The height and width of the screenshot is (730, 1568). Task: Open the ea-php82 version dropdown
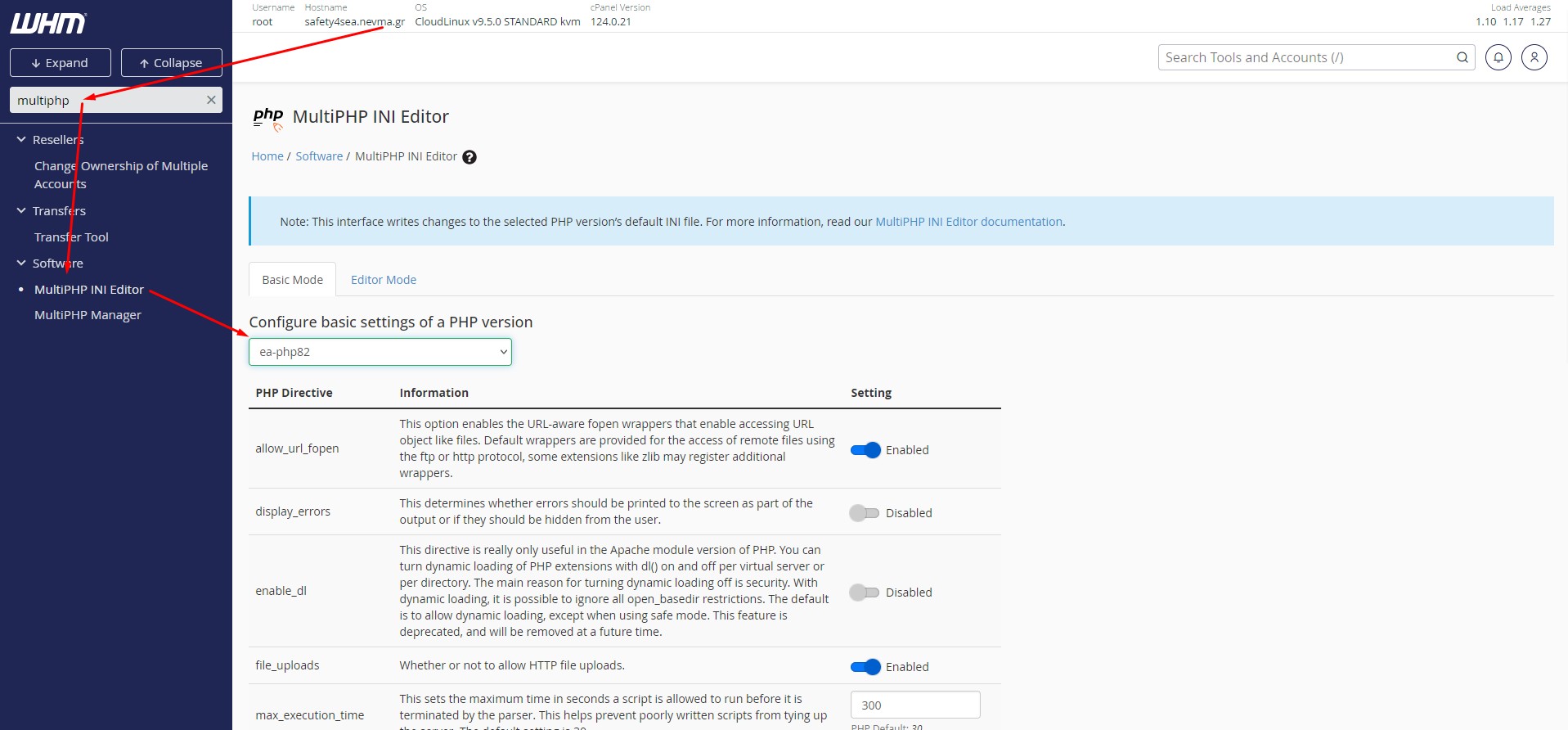pos(380,352)
